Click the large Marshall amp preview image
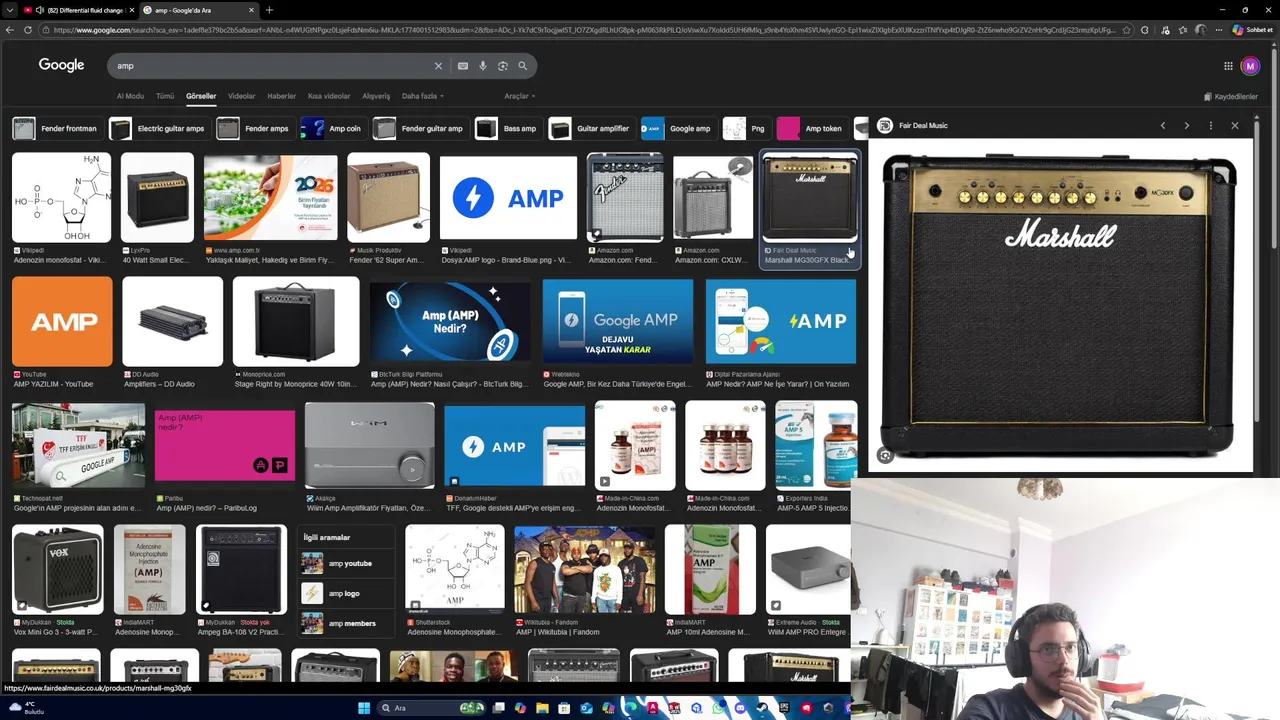This screenshot has width=1280, height=720. tap(1060, 305)
